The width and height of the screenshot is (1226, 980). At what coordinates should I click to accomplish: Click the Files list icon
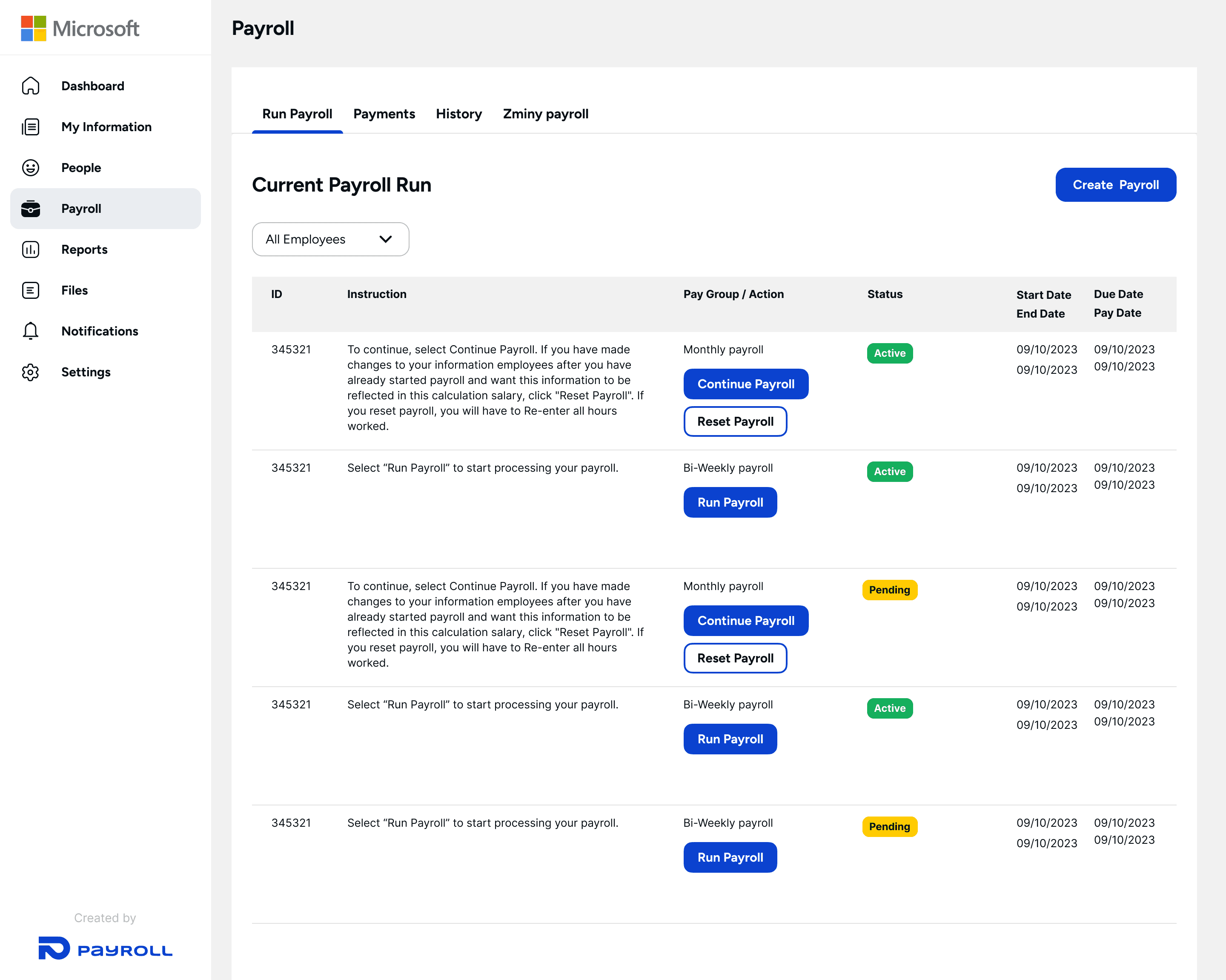pyautogui.click(x=31, y=291)
